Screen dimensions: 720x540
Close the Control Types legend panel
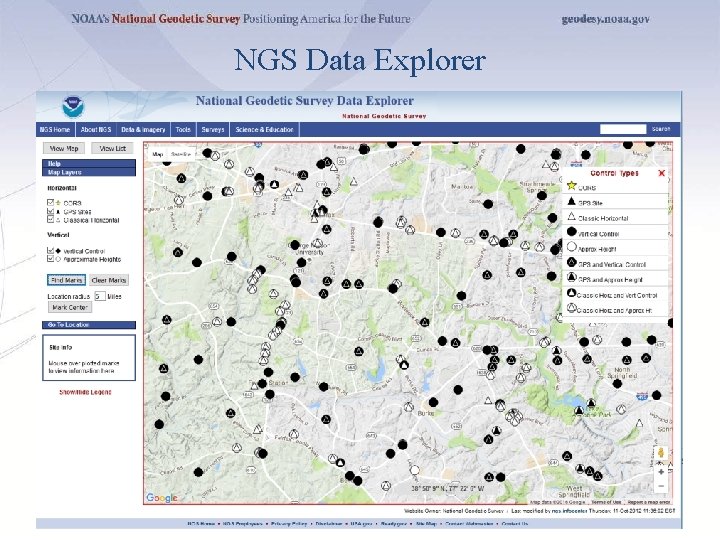coord(661,173)
